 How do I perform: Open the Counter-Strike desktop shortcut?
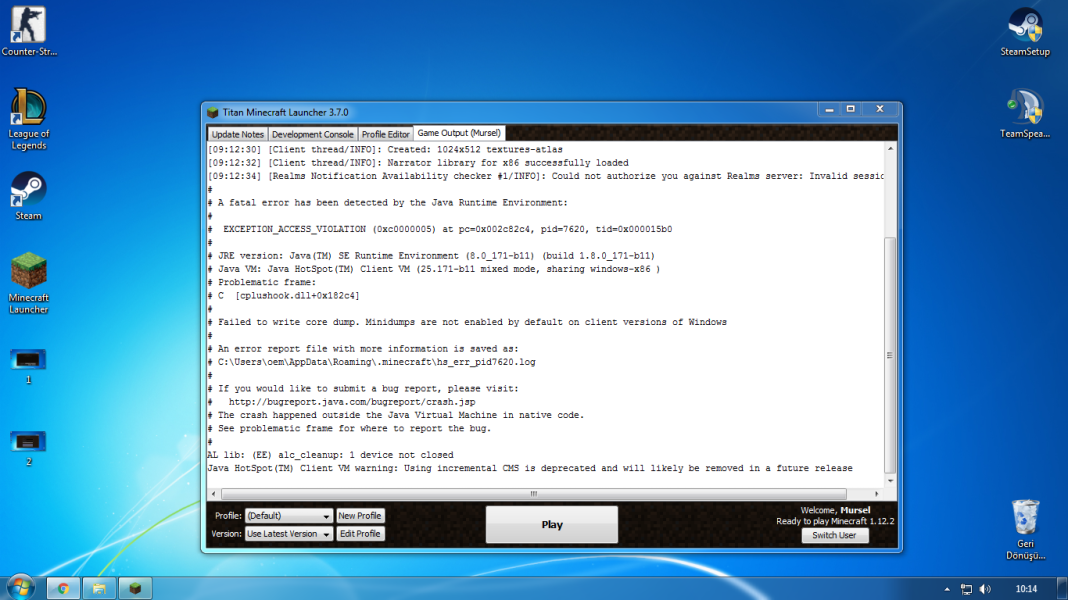tap(29, 31)
